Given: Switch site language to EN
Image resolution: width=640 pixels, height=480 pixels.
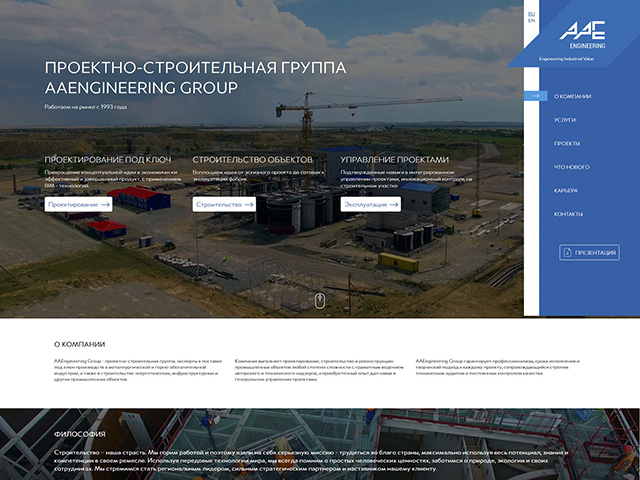Looking at the screenshot, I should (531, 20).
